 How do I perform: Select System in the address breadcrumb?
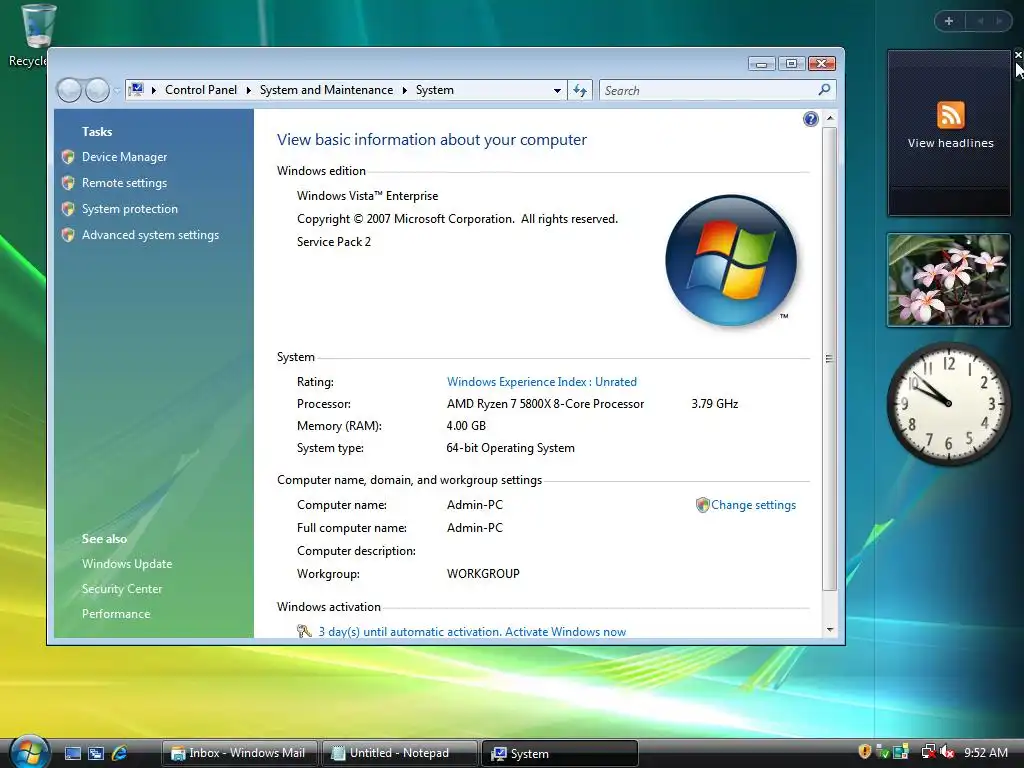click(x=434, y=90)
